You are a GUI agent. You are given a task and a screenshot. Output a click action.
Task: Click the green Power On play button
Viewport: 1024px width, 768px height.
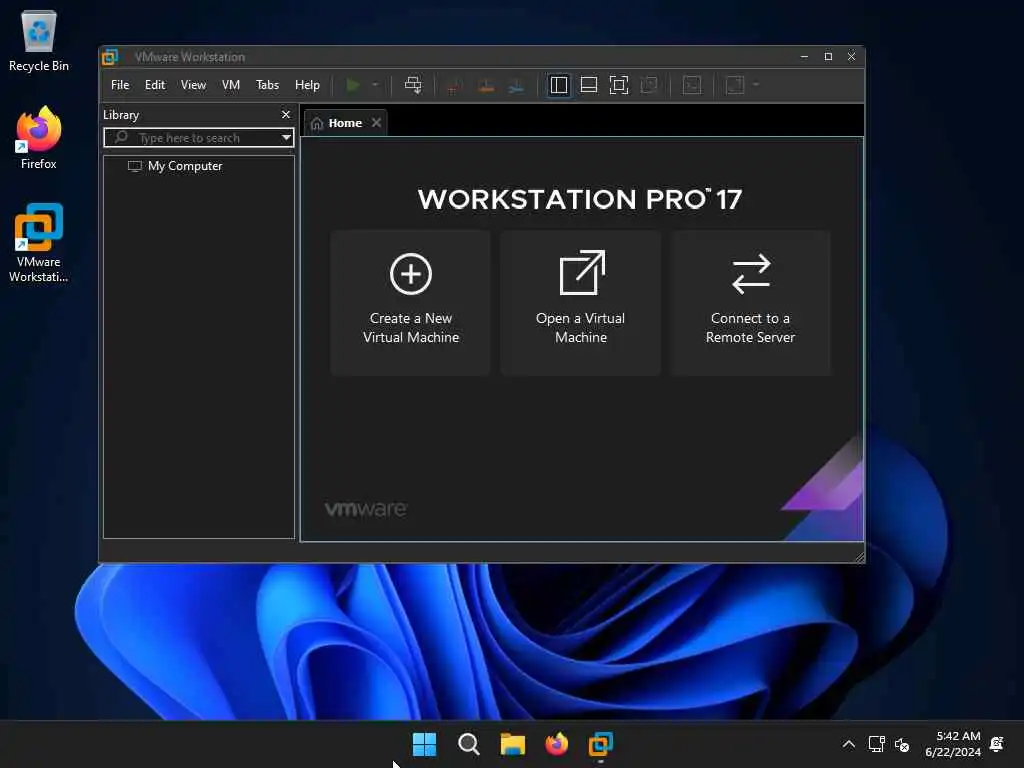point(353,85)
